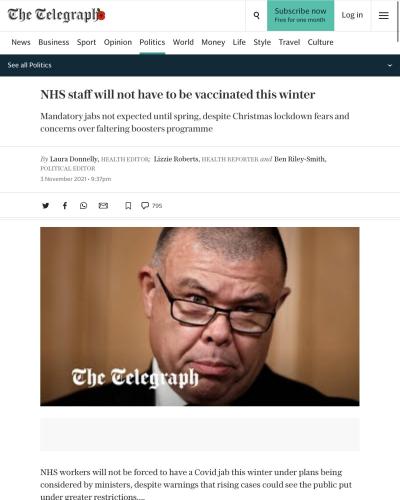Open the Culture section
The width and height of the screenshot is (400, 500).
[320, 42]
